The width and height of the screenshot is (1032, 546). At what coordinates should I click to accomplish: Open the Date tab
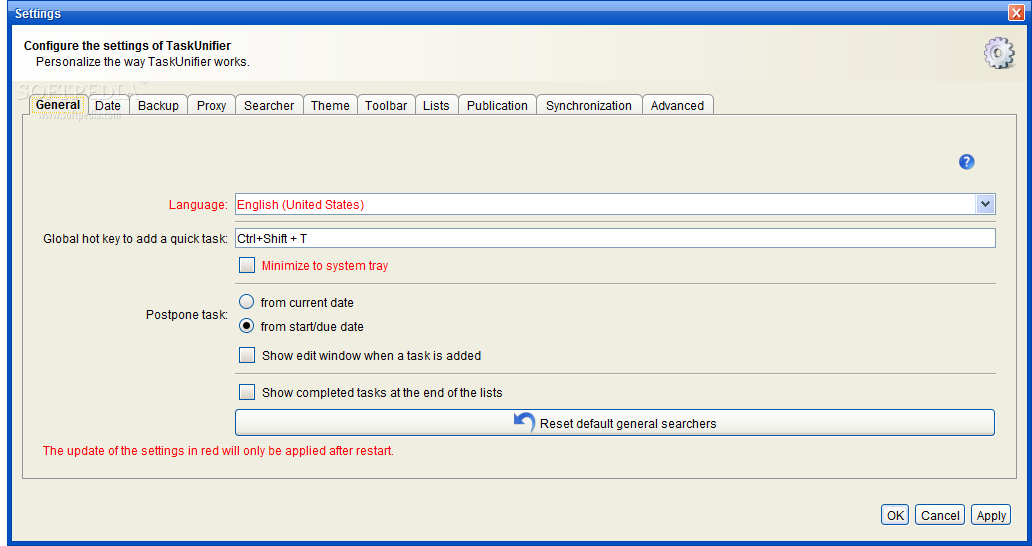(108, 105)
